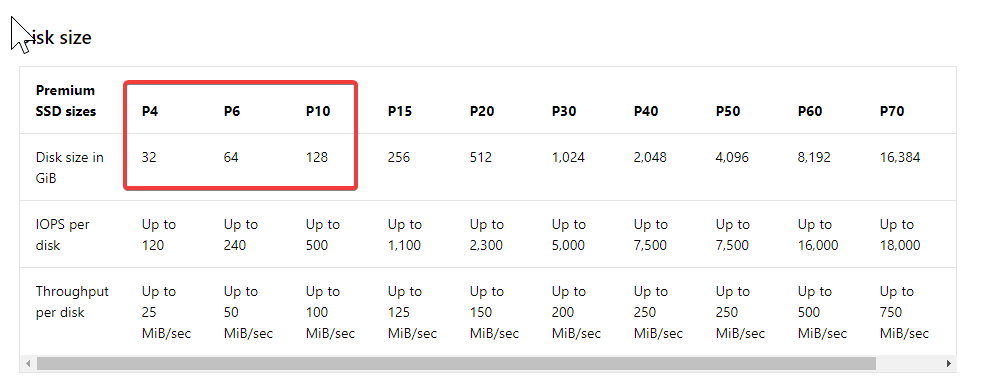
Task: Click the 750 MiB/sec throughput cell
Action: (904, 312)
